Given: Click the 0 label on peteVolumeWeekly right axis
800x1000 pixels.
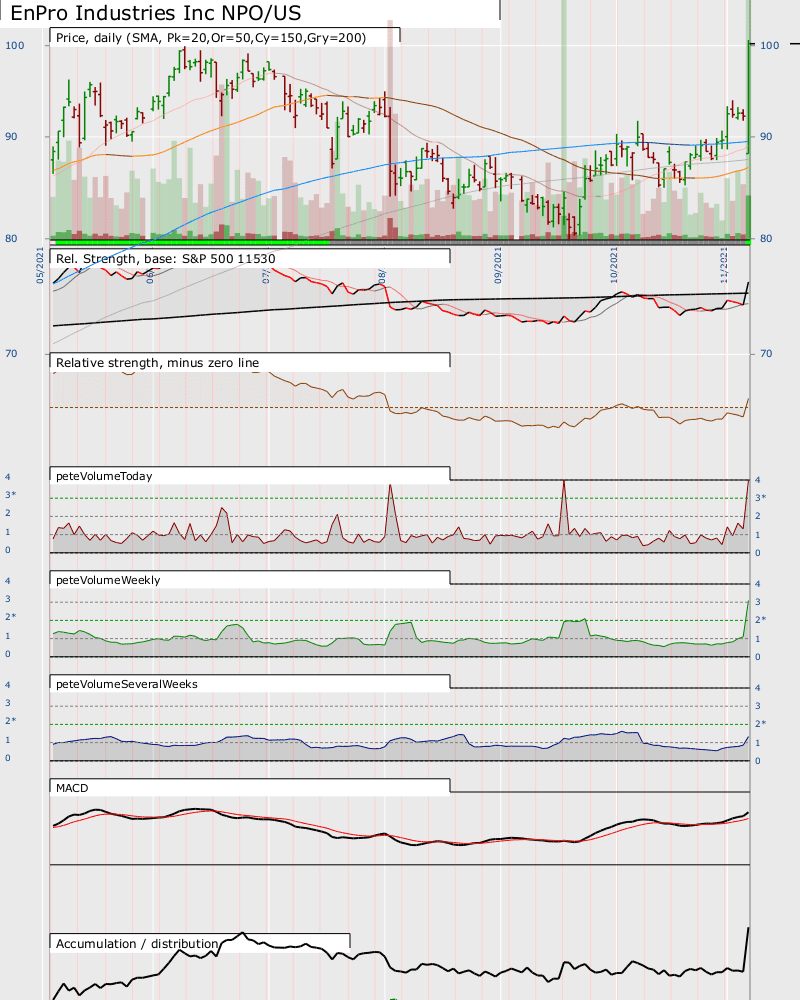Looking at the screenshot, I should pyautogui.click(x=758, y=657).
